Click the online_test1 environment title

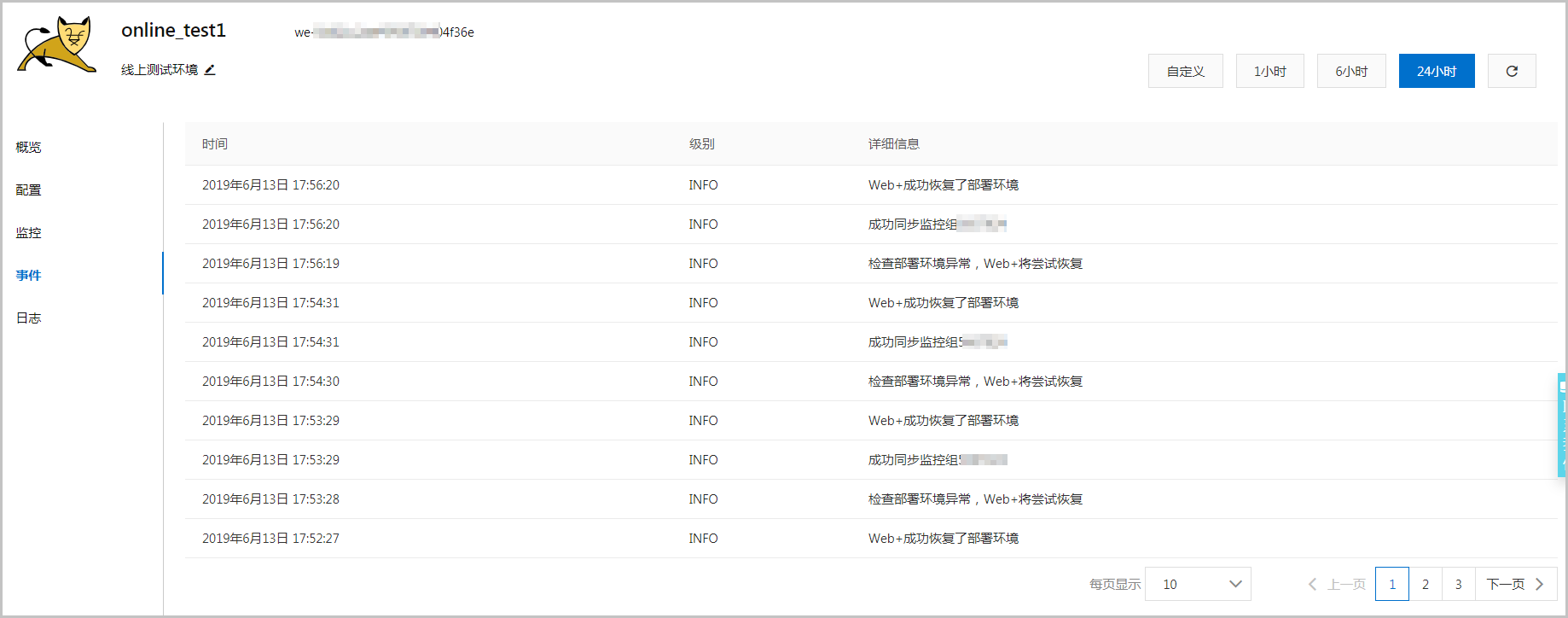pos(173,30)
